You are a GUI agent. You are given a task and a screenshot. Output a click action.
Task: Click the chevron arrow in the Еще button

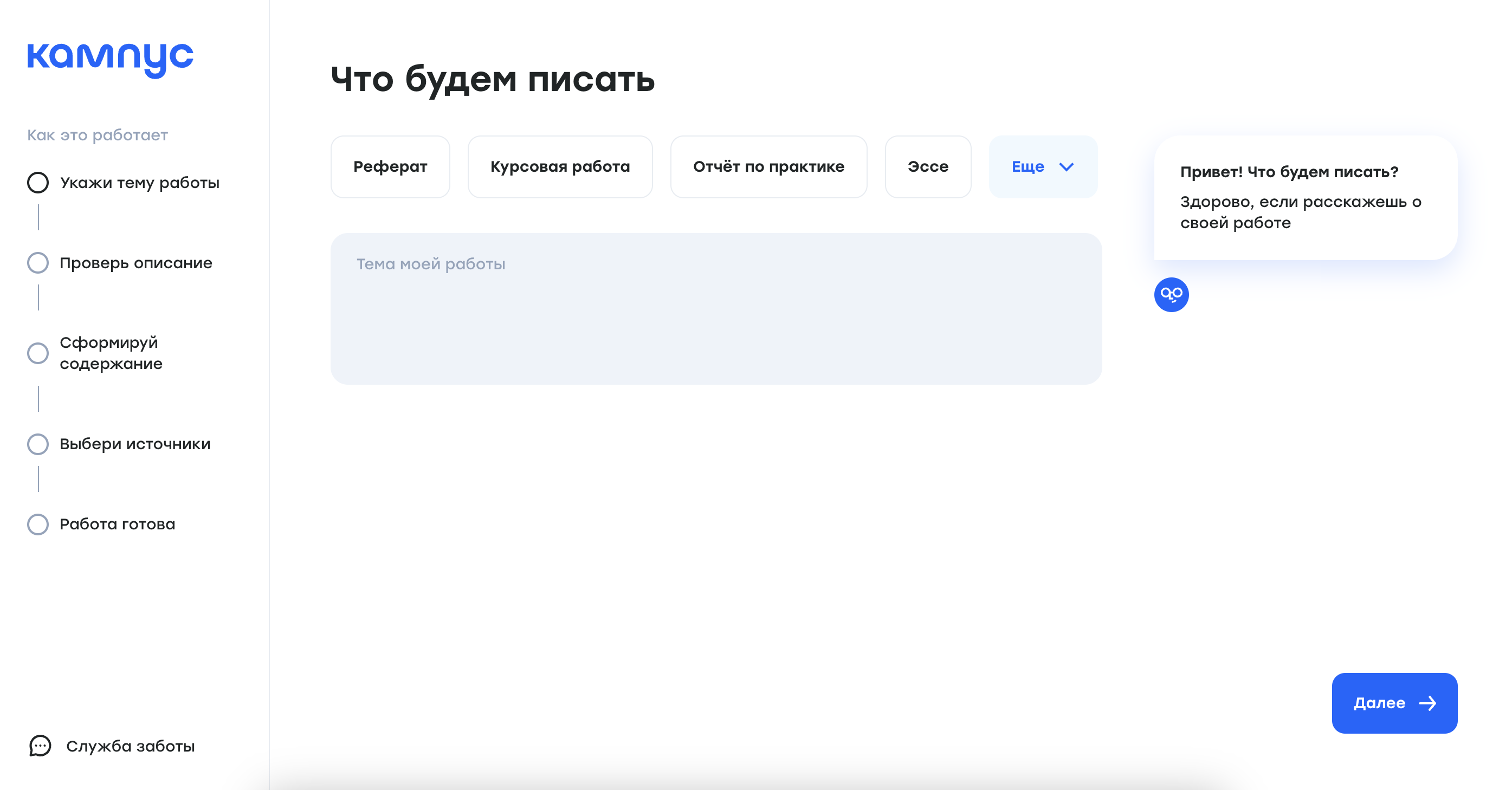click(x=1067, y=167)
